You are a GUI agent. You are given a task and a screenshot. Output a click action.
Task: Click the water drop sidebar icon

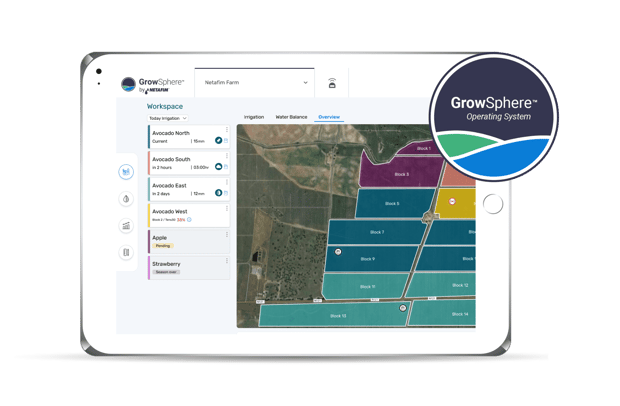tap(127, 199)
